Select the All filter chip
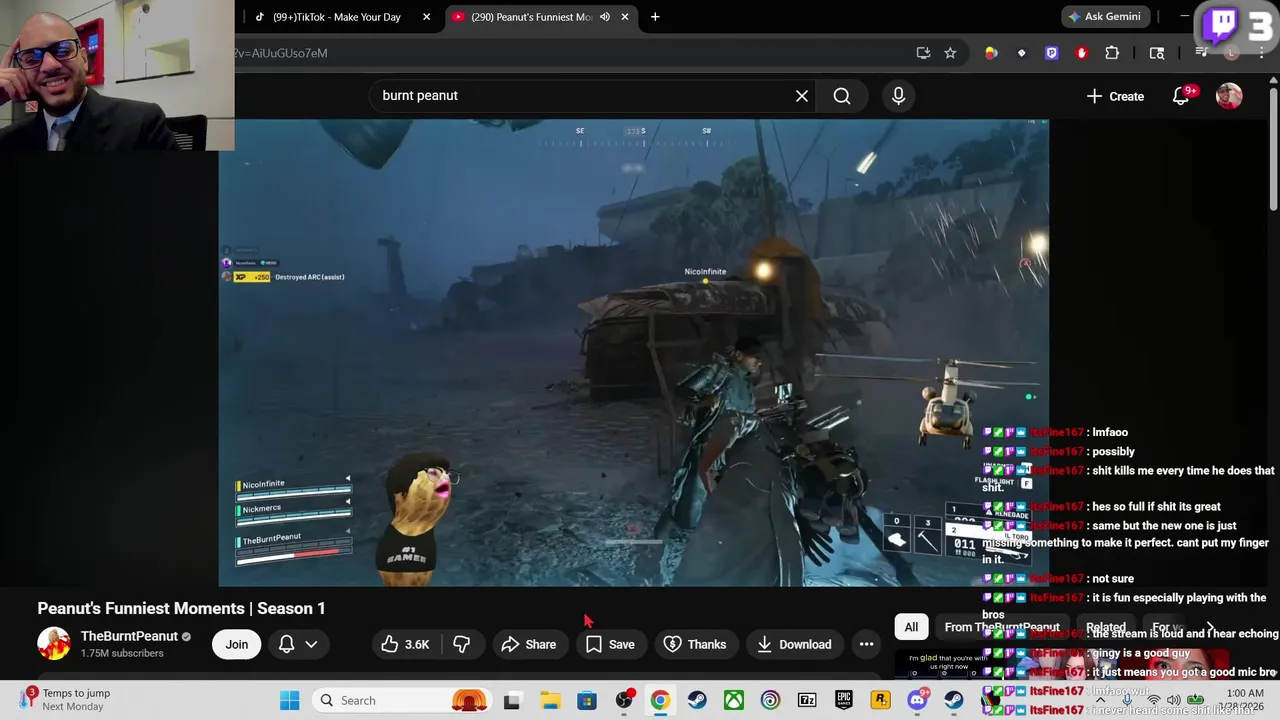The image size is (1280, 720). (x=911, y=627)
